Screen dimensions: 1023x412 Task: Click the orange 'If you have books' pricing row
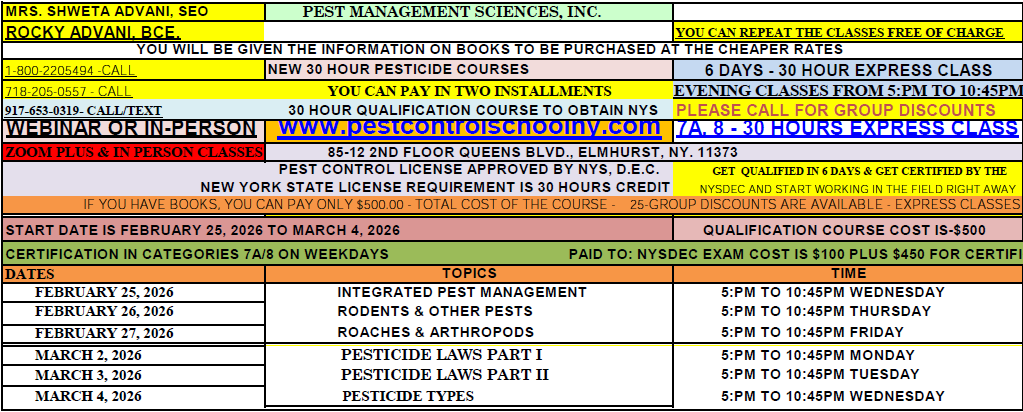point(512,204)
